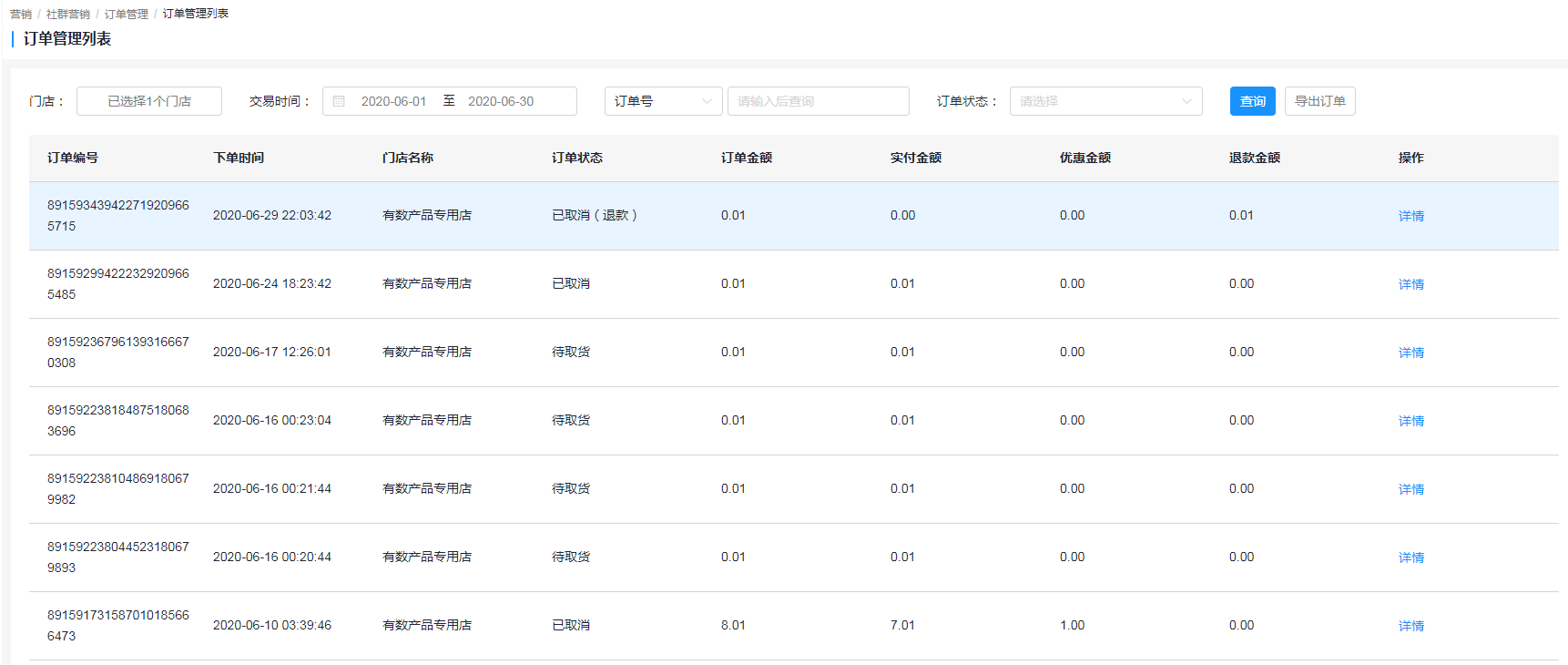
Task: Open 详情 for order placed 2020-06-16 00:20:44
Action: coord(1411,558)
